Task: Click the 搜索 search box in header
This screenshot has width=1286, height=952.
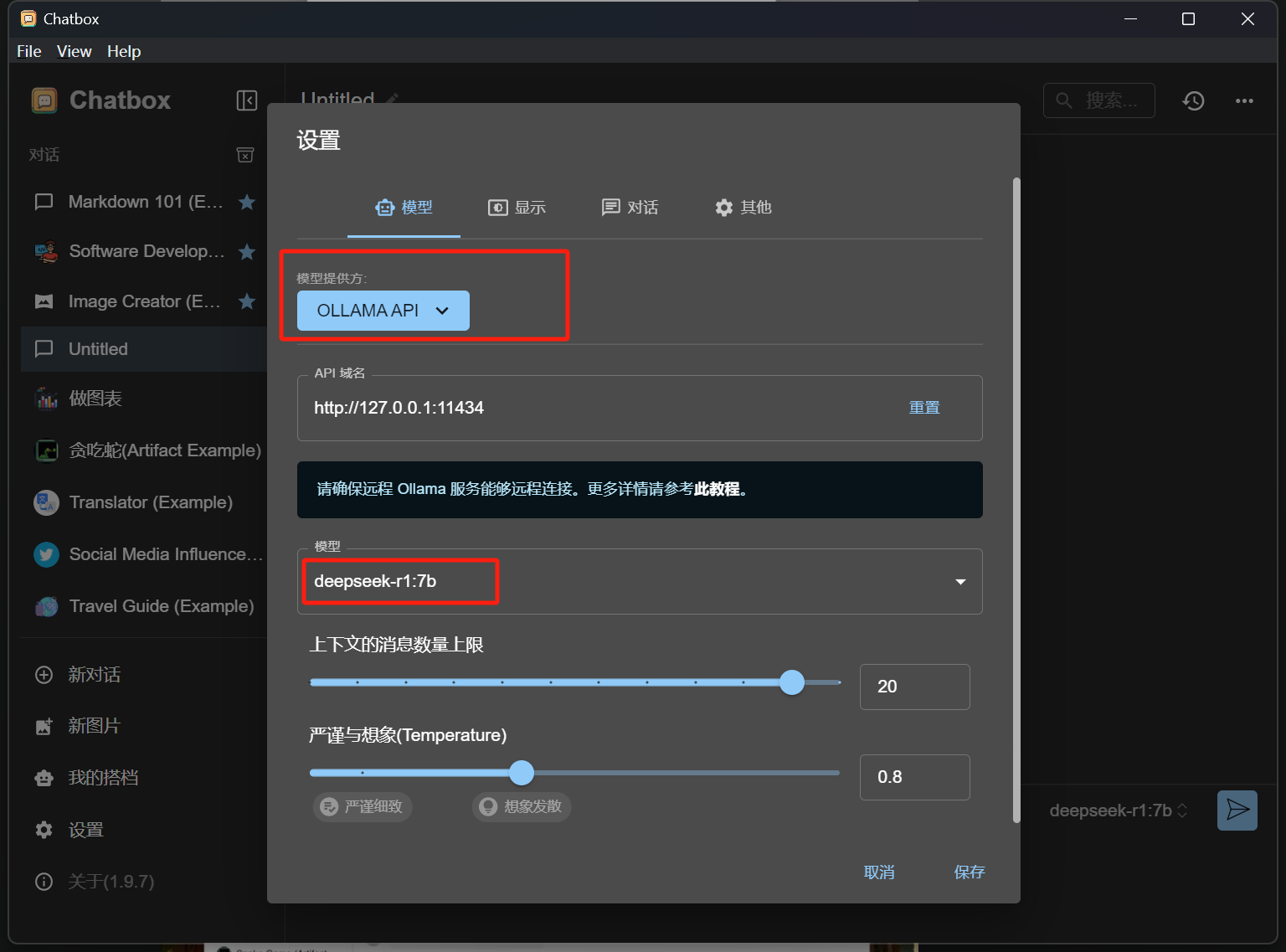Action: [1099, 100]
